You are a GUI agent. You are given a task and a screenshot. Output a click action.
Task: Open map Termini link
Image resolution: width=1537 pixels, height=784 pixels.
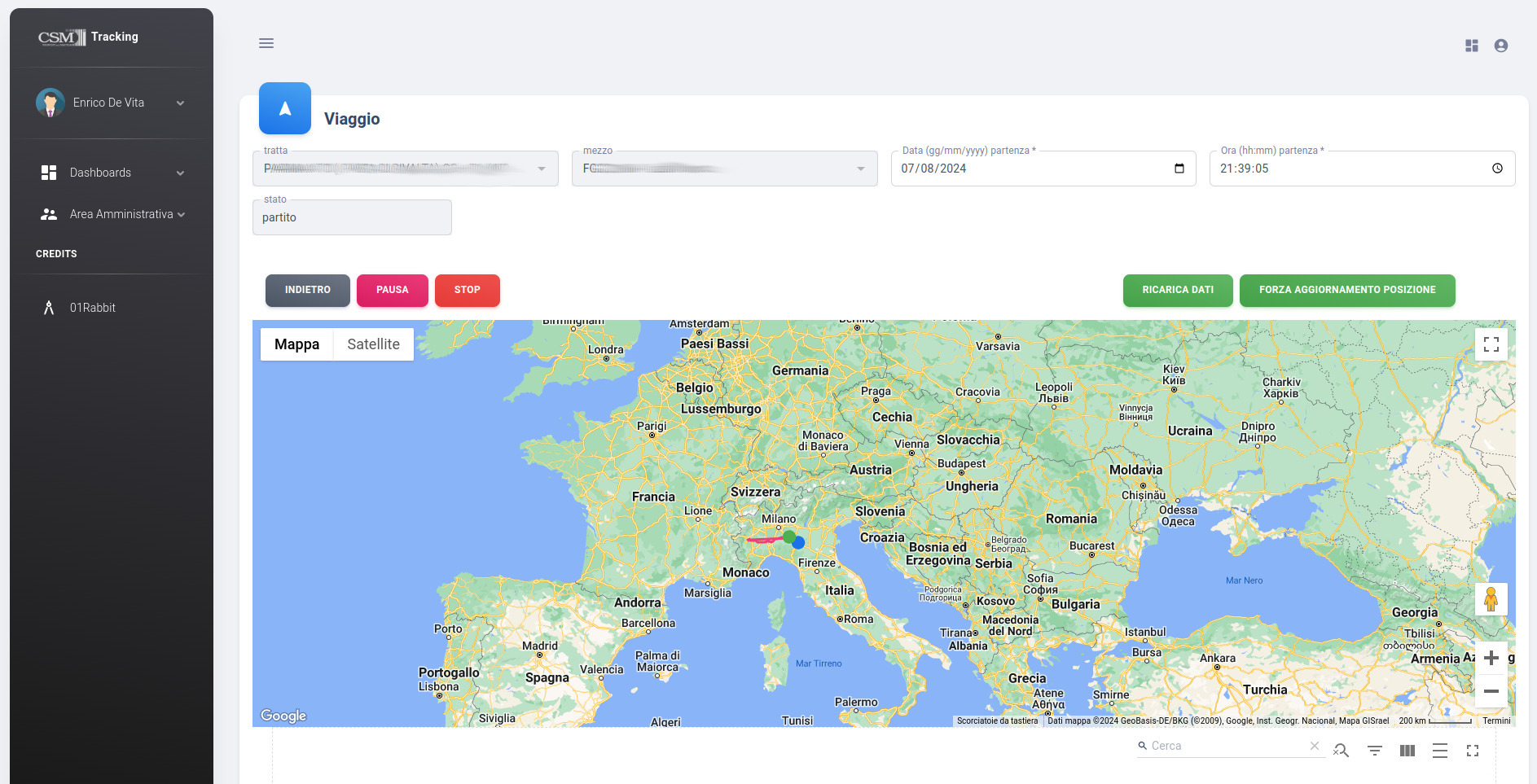[x=1496, y=720]
